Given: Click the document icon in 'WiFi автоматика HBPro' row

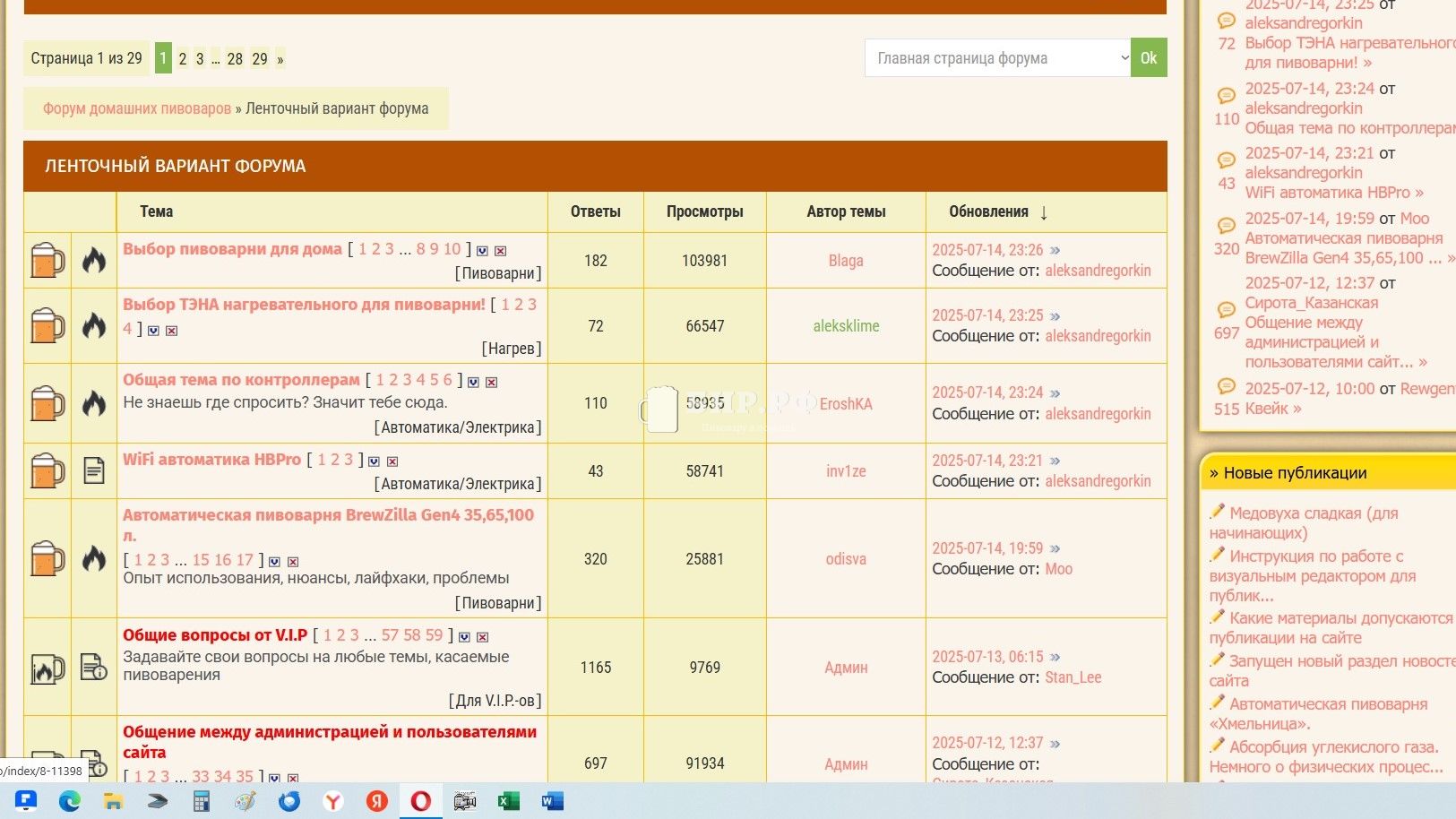Looking at the screenshot, I should (94, 470).
